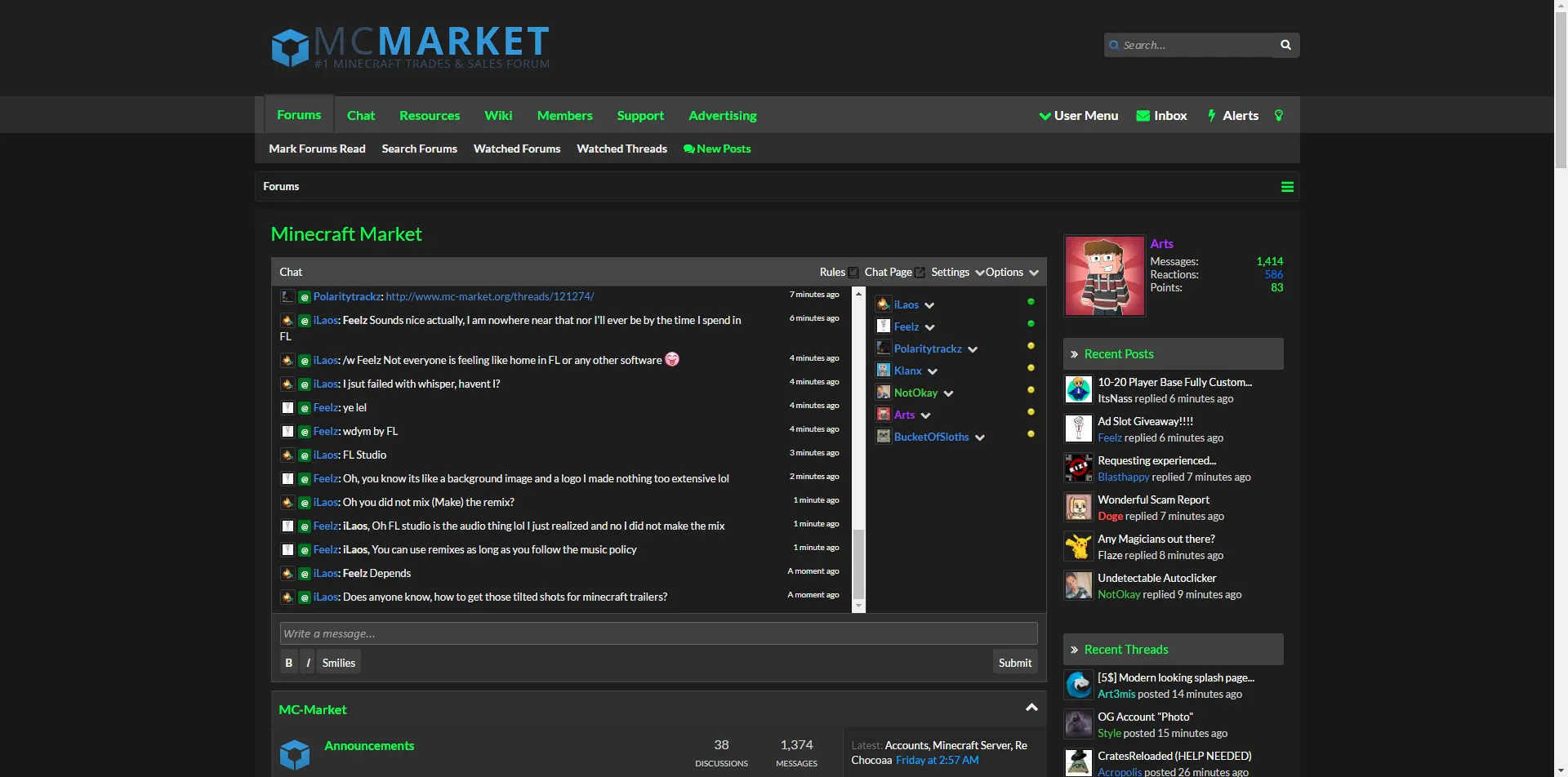Screen dimensions: 1568x777
Task: Click avatar beside Wonderful Scam Report
Action: (1079, 507)
